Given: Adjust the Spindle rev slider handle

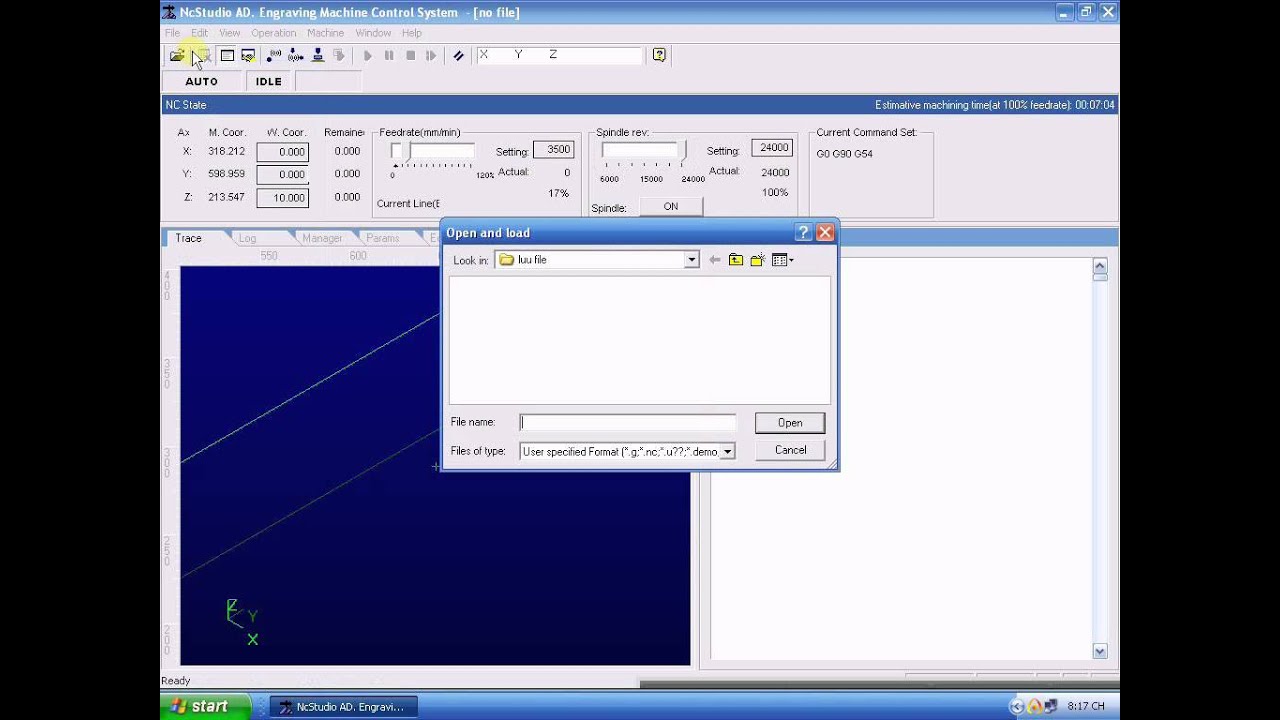Looking at the screenshot, I should point(684,151).
